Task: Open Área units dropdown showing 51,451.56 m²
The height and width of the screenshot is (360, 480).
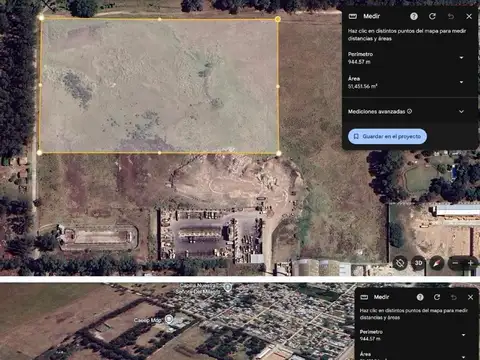Action: pyautogui.click(x=462, y=82)
